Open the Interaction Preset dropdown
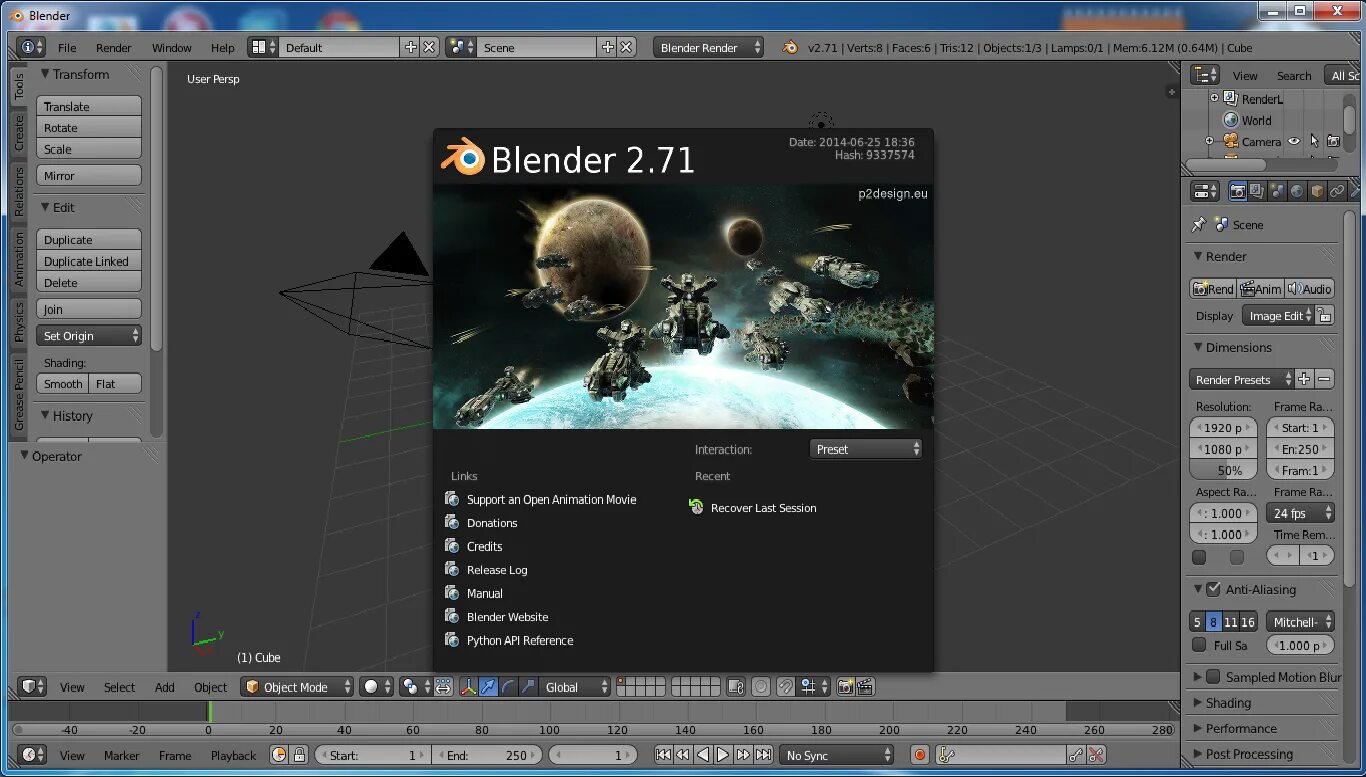 [x=866, y=449]
